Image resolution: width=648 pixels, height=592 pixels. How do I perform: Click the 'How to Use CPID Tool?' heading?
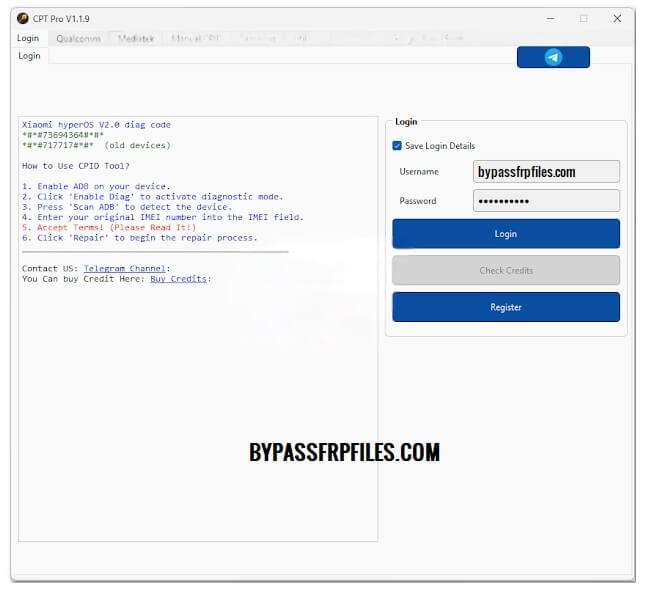[76, 166]
